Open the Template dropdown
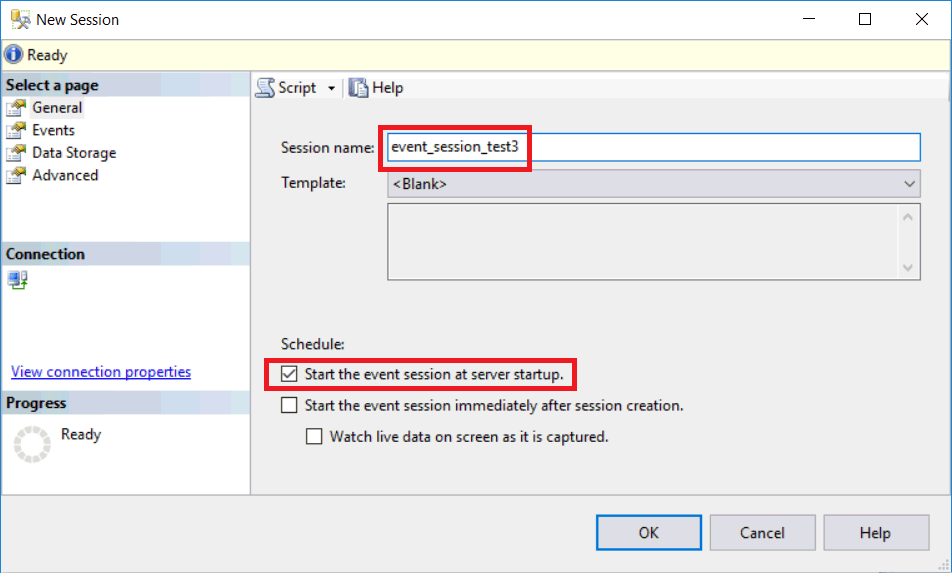 click(x=909, y=184)
